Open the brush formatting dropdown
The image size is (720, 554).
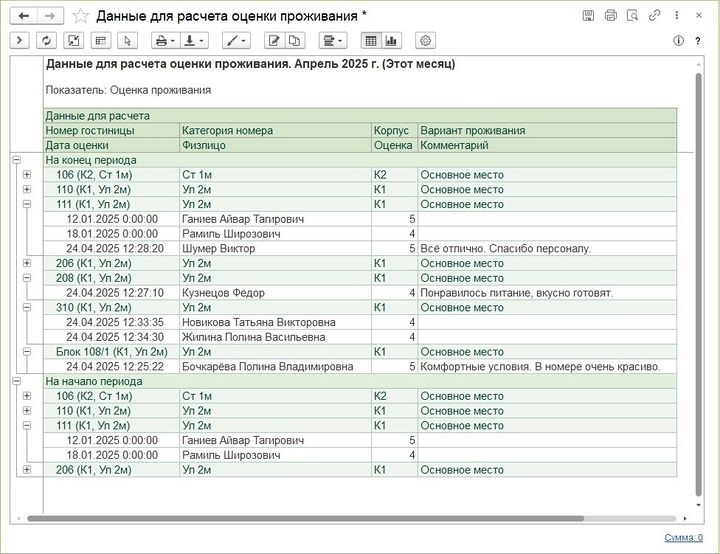tap(236, 41)
